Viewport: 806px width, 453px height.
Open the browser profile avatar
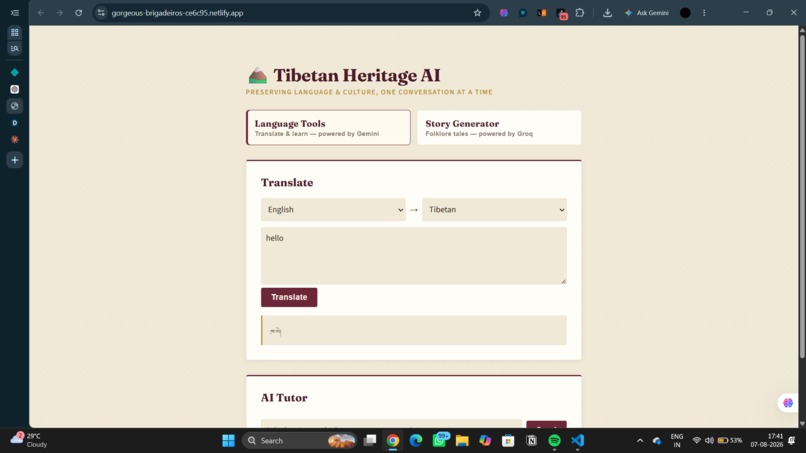click(685, 13)
